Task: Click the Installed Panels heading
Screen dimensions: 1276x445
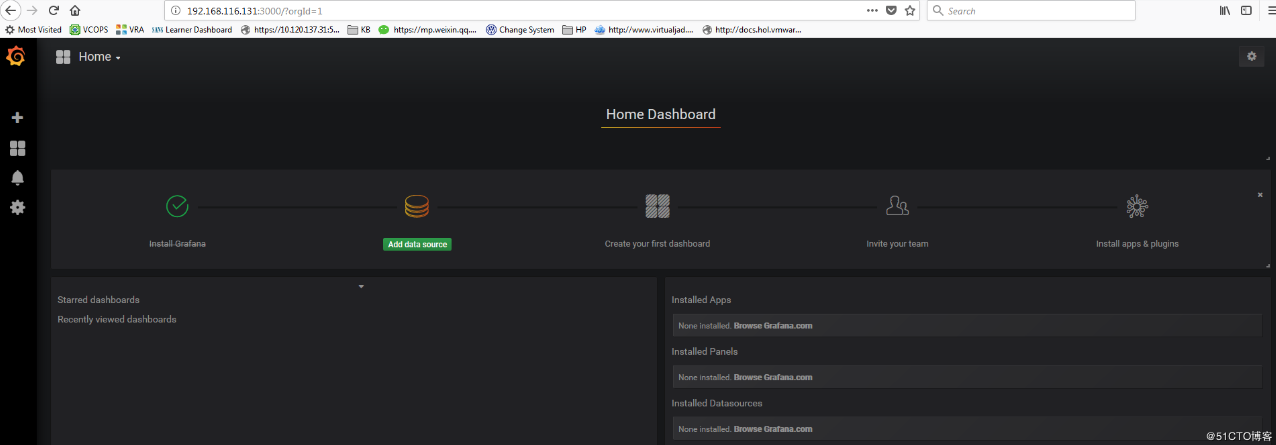Action: coord(703,352)
